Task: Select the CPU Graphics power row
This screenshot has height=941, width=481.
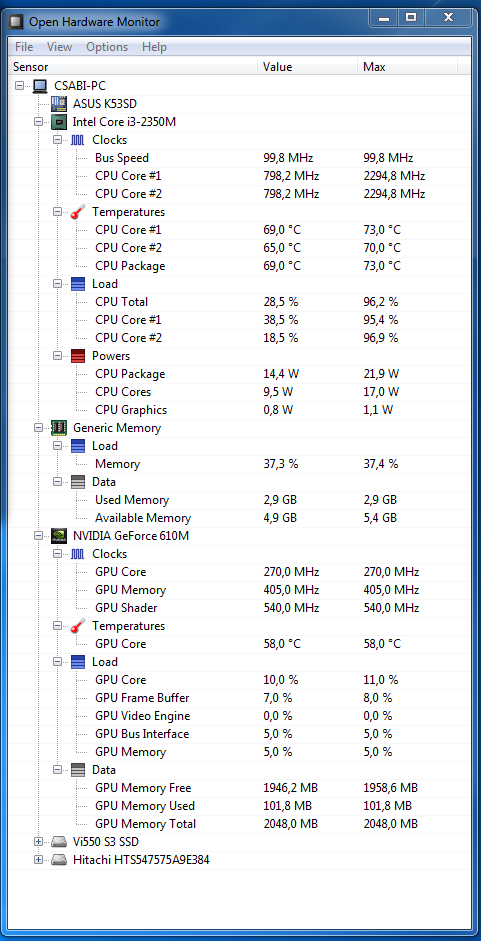Action: [240, 410]
